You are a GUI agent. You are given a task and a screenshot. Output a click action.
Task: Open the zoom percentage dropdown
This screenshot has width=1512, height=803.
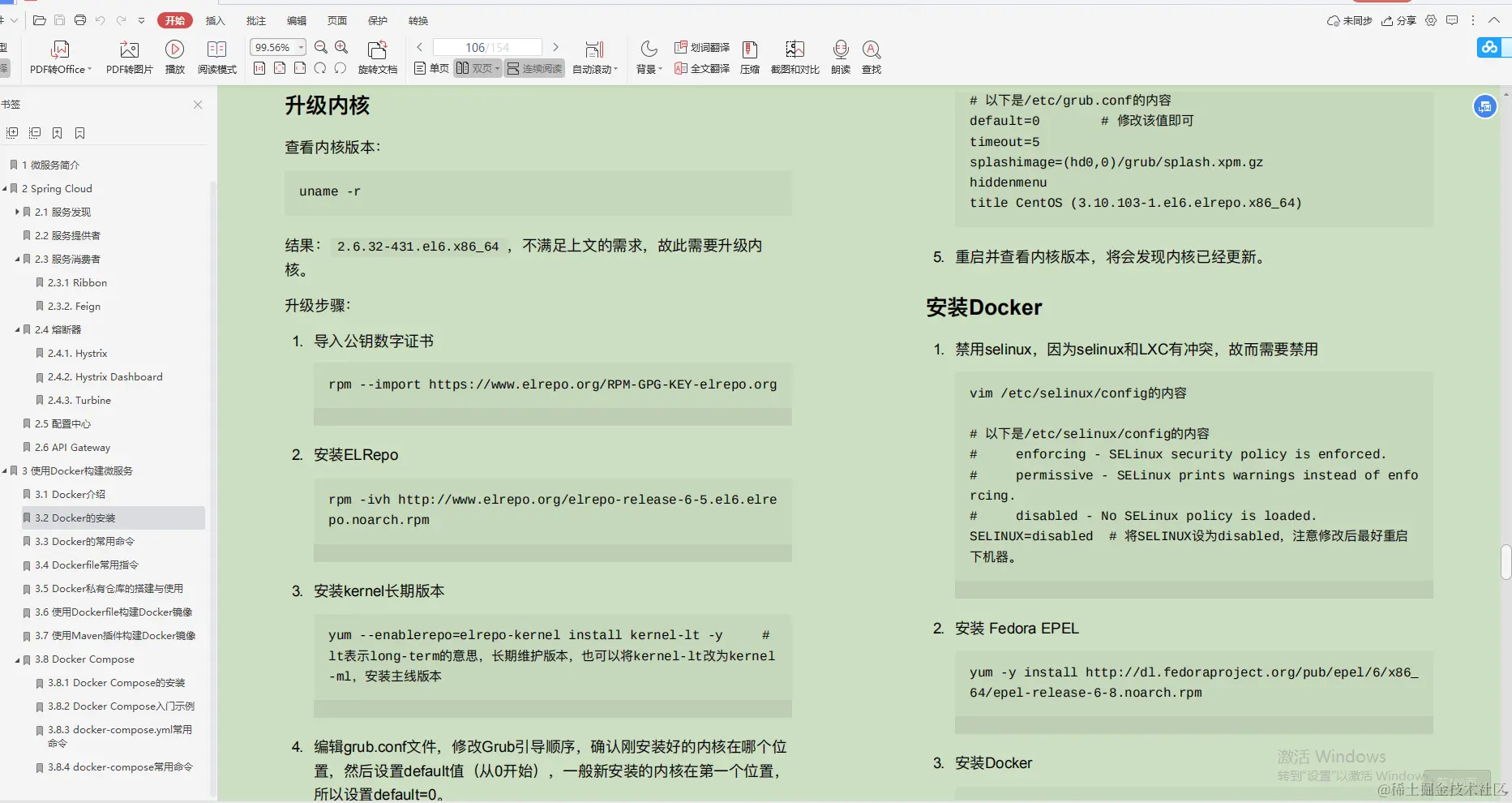[300, 47]
